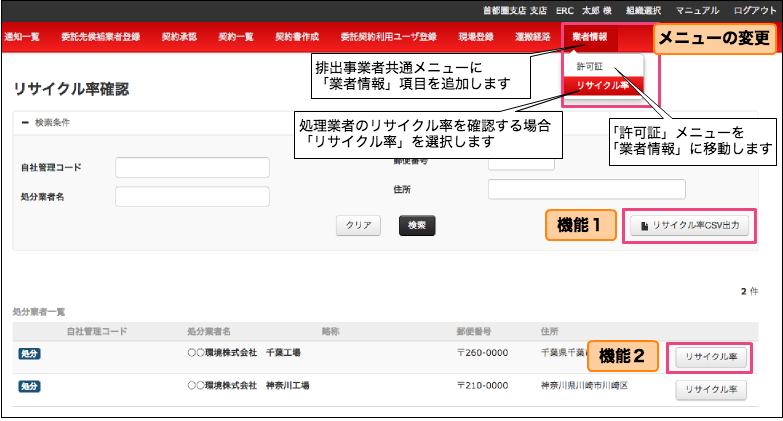Click the 検索 search button
The image size is (783, 421).
pos(415,225)
